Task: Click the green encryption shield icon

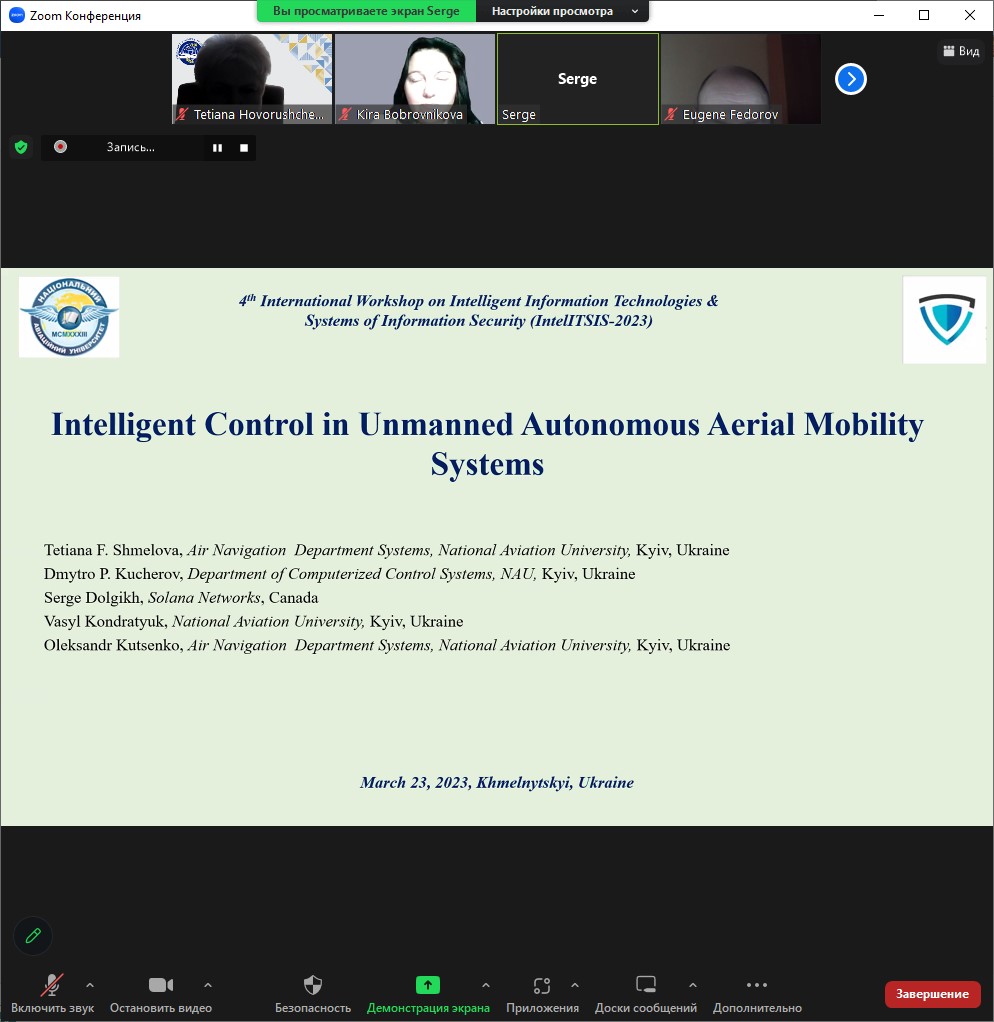Action: [20, 147]
